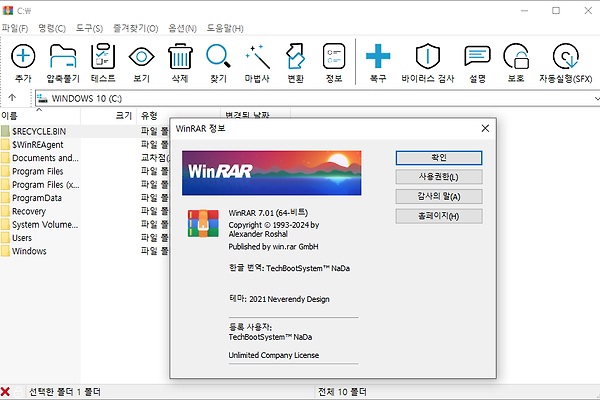This screenshot has width=600, height=400.
Task: Click status text 전체 10 폴더
Action: pyautogui.click(x=342, y=392)
